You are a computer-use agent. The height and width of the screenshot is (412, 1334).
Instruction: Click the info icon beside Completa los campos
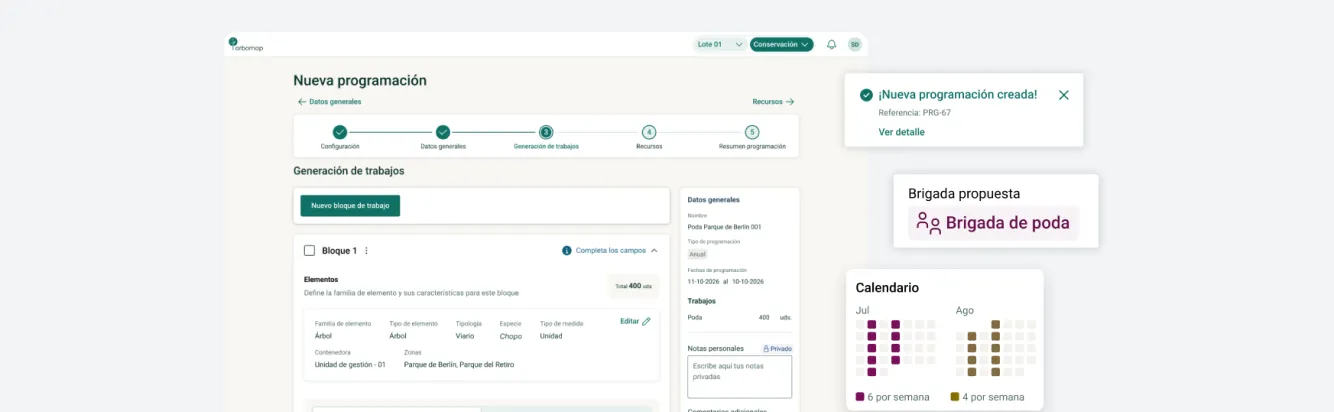pos(567,250)
